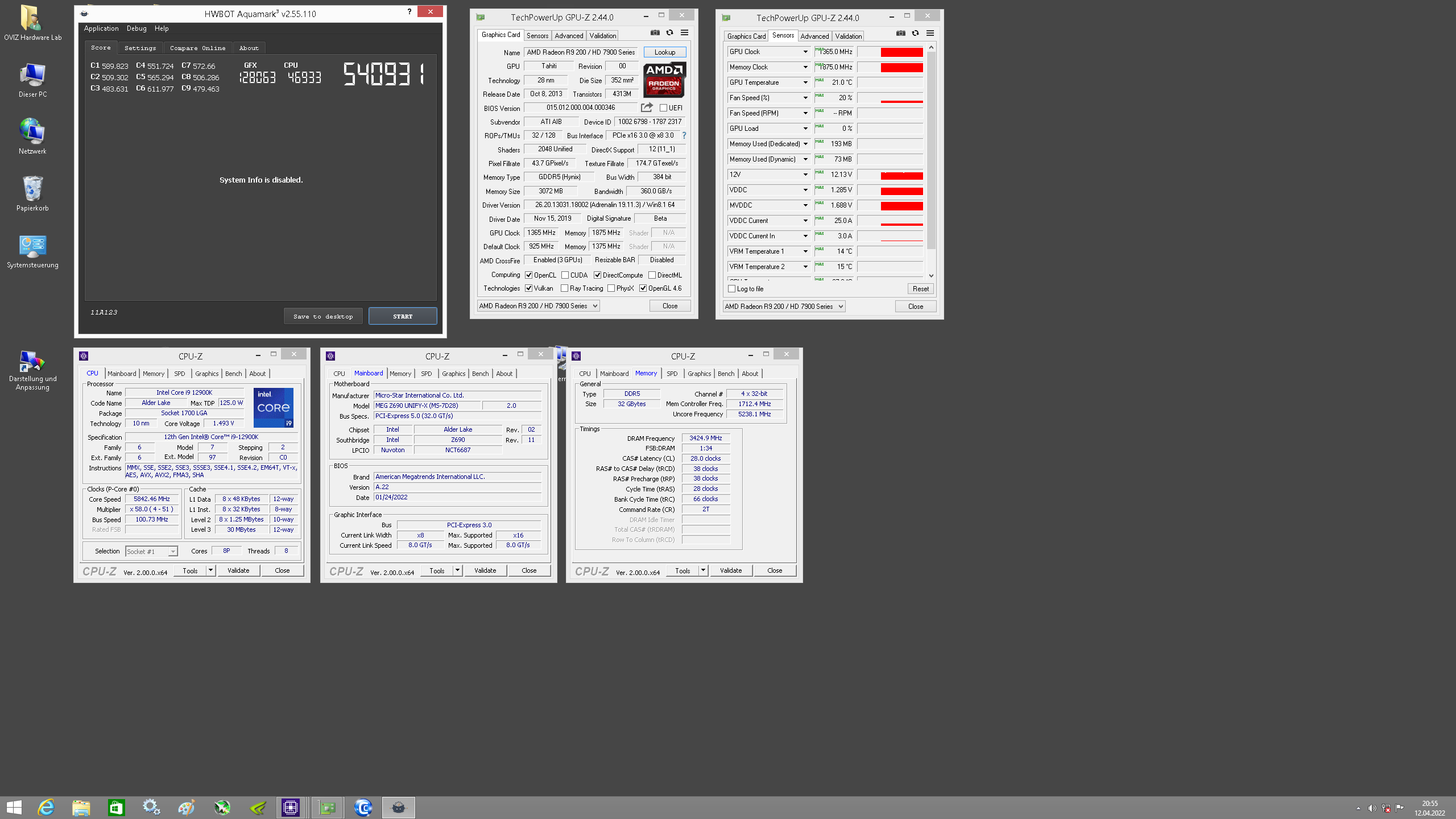Expand Tools dropdown arrow in CPU-Z CPU window
The width and height of the screenshot is (1456, 819).
210,570
